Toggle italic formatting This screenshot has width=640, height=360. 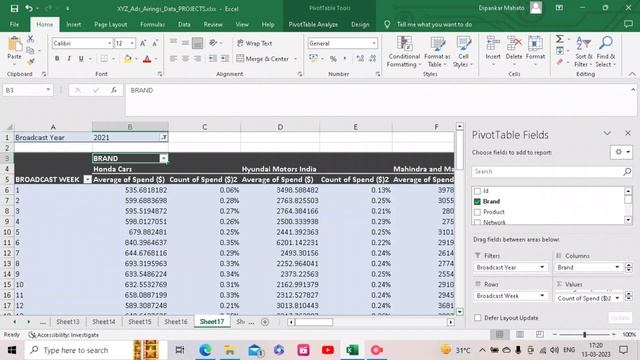point(69,59)
